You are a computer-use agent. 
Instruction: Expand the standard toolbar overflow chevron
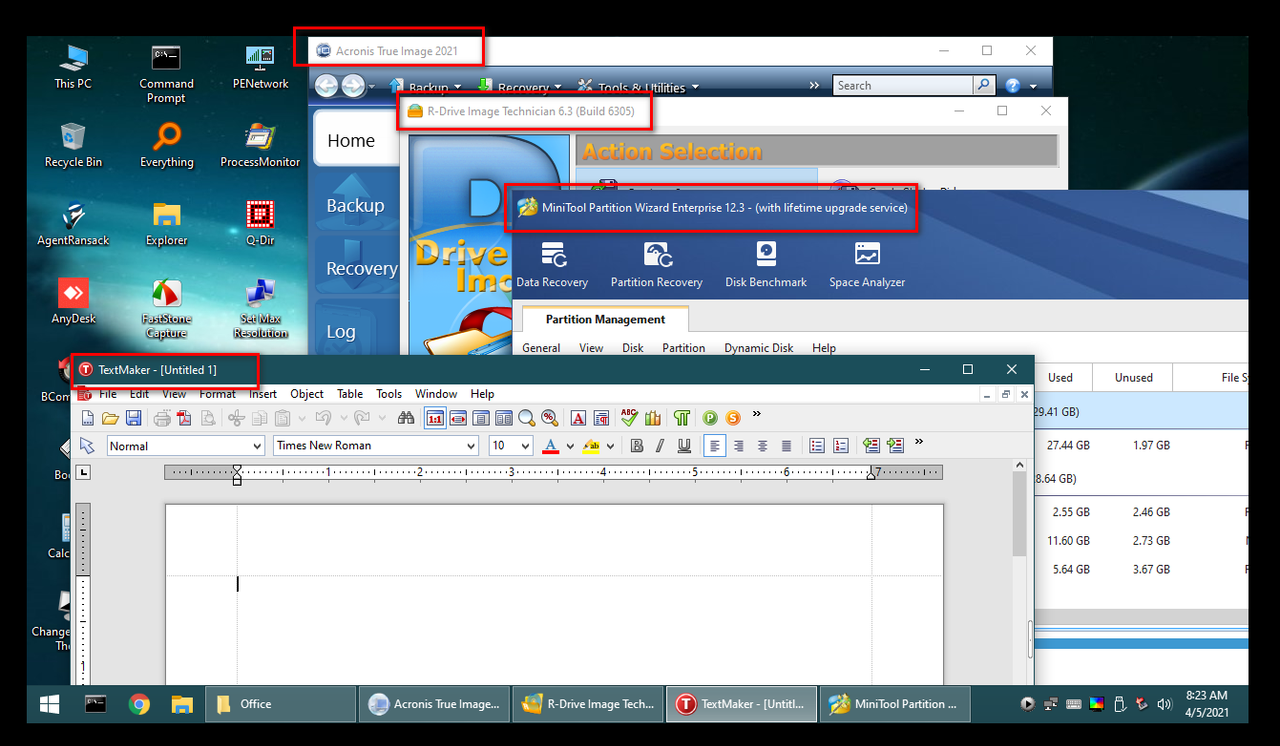pos(757,414)
